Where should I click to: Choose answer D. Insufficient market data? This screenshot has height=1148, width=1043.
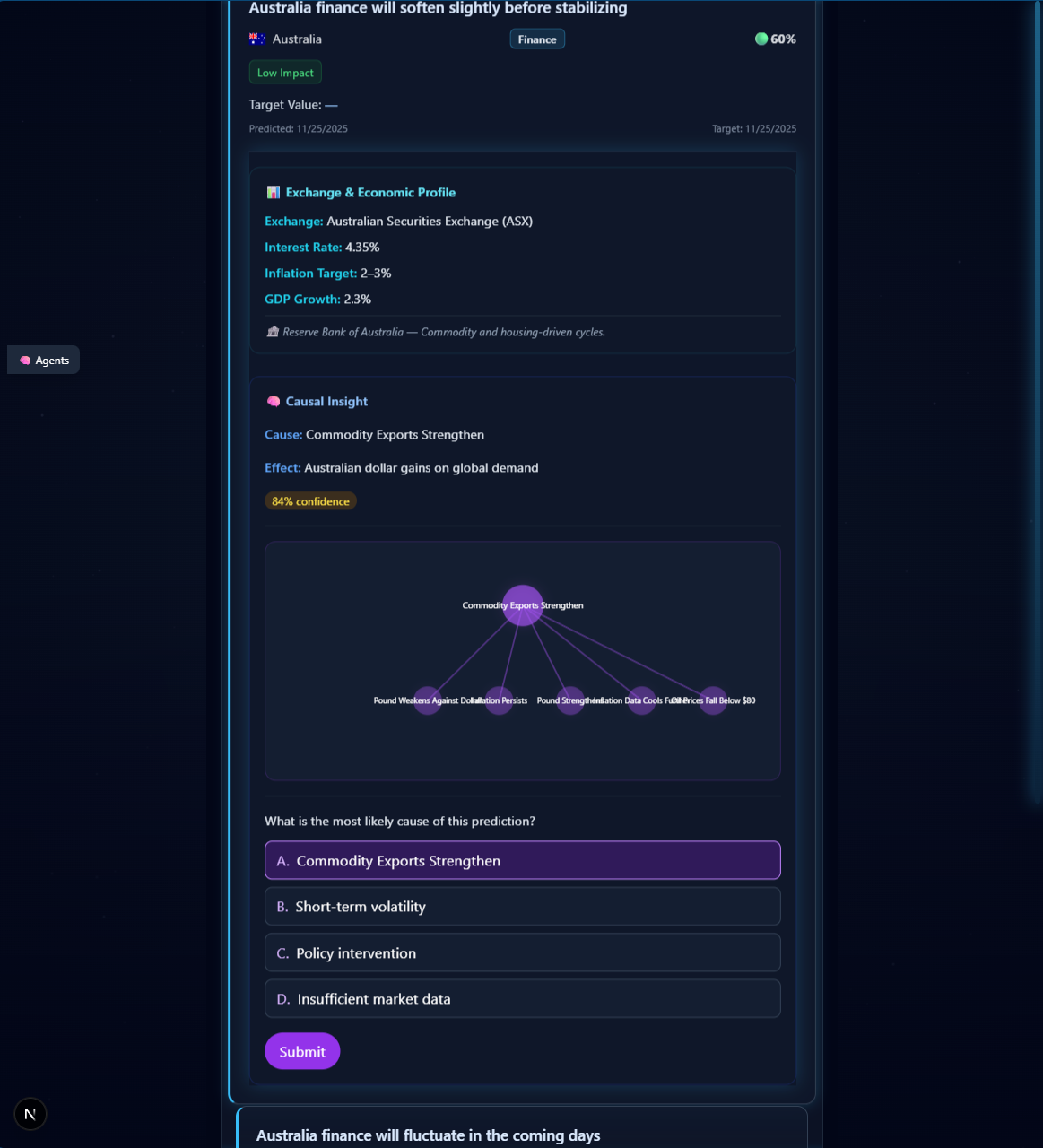coord(522,998)
